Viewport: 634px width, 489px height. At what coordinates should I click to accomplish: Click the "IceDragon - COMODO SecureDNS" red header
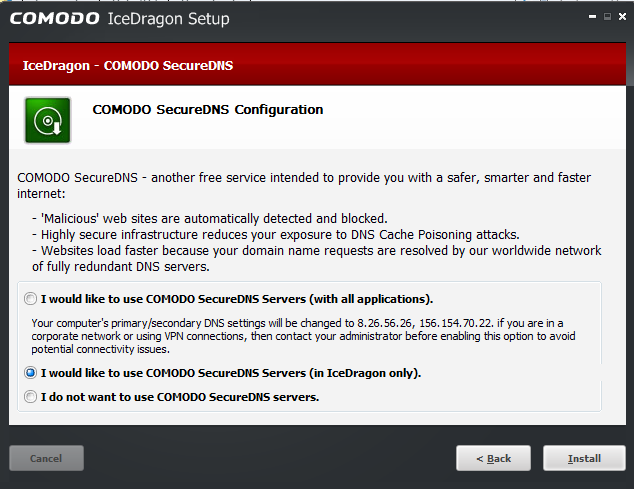click(127, 66)
